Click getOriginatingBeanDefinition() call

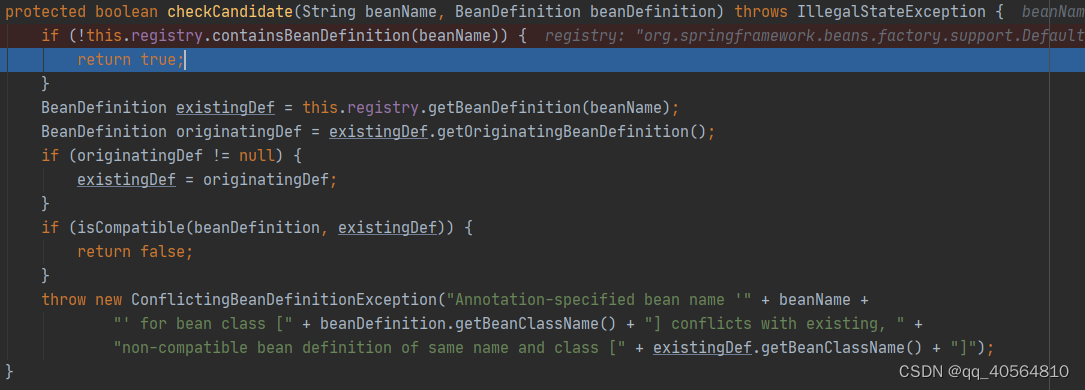tap(572, 132)
